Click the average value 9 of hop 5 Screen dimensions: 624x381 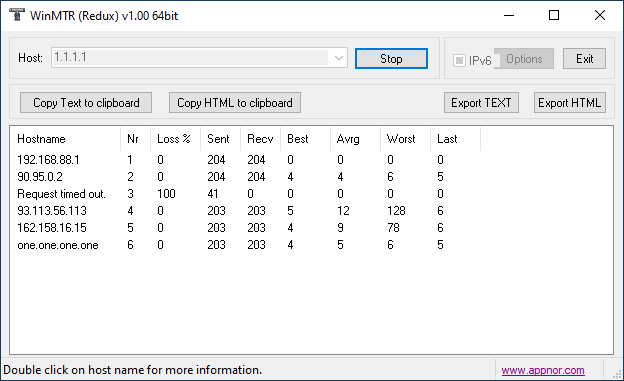coord(340,228)
